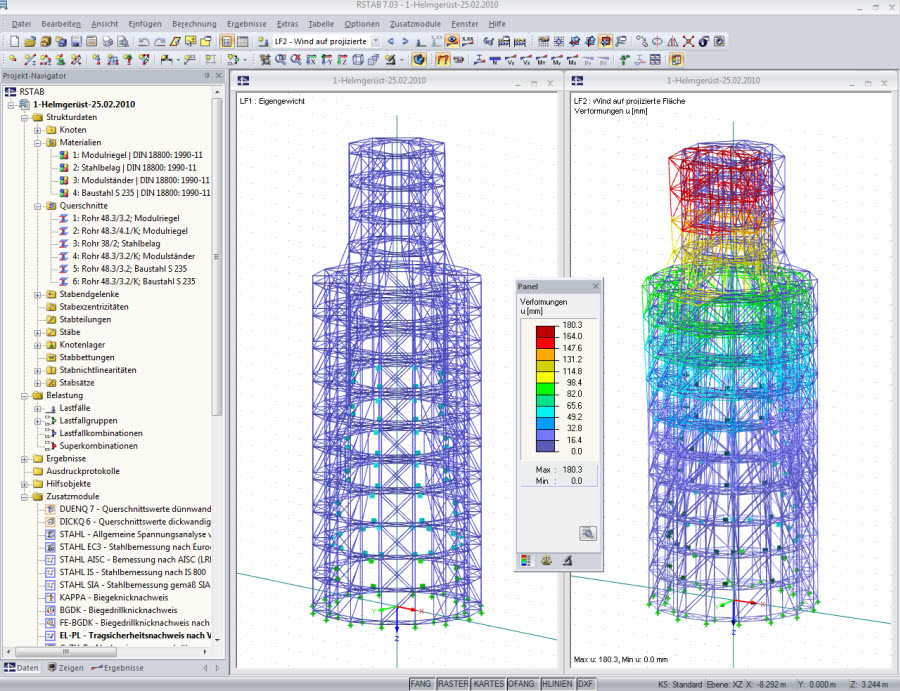Screen dimensions: 900x691
Task: Click the new document icon in toolbar
Action: 14,41
